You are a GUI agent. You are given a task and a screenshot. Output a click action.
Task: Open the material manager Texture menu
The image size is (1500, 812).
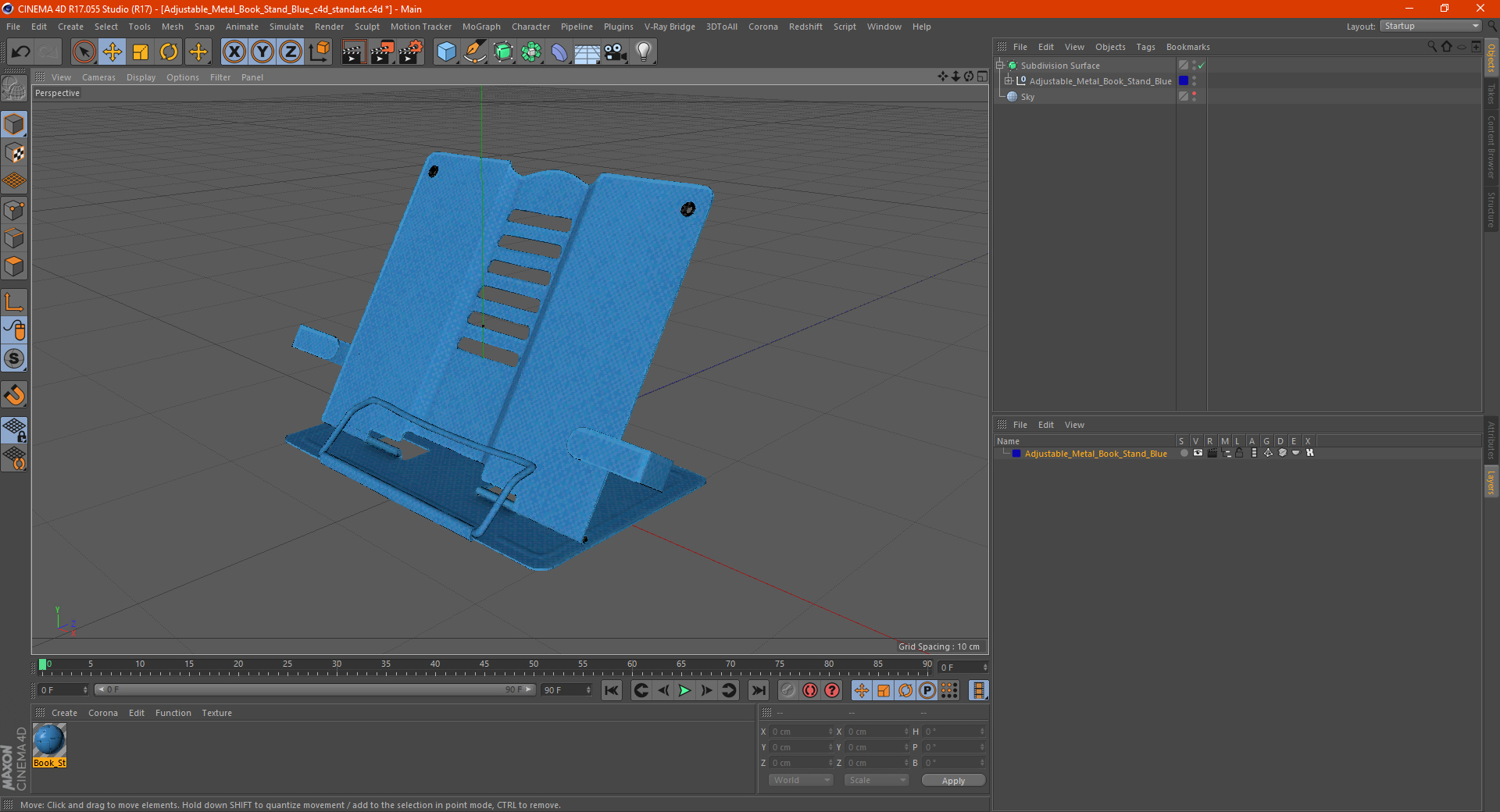pyautogui.click(x=216, y=713)
